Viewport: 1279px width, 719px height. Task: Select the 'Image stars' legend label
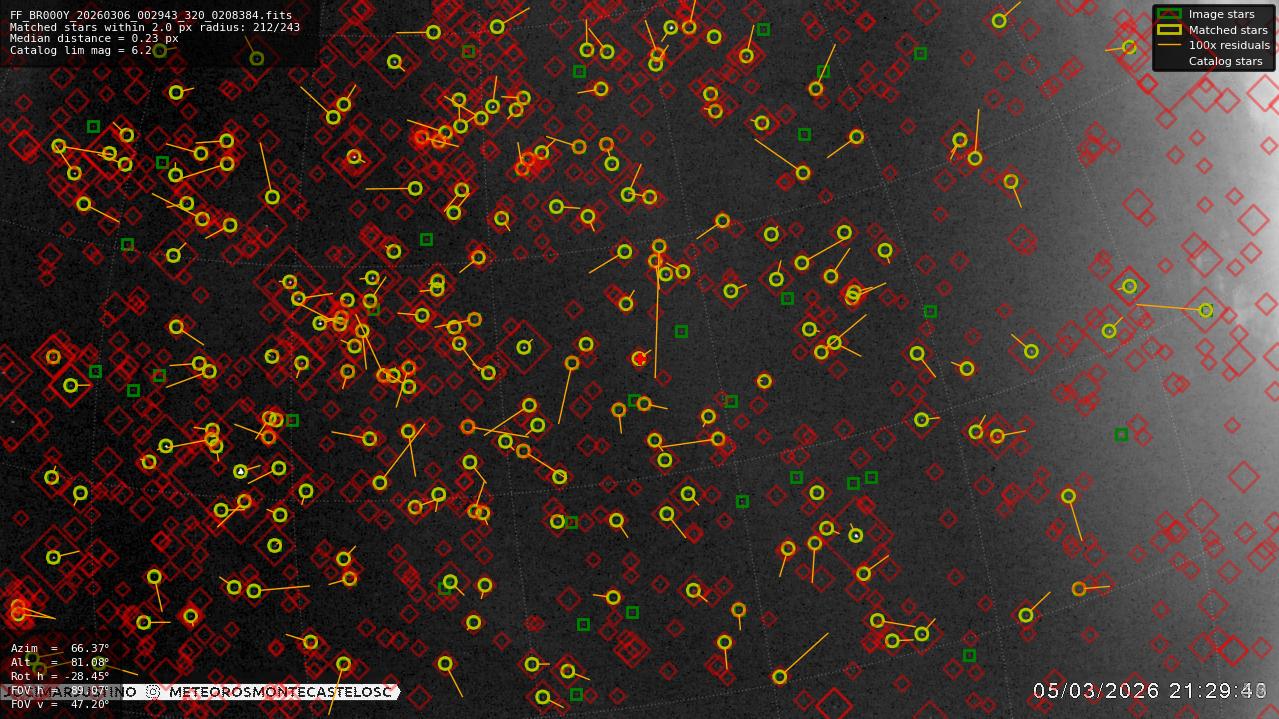[x=1221, y=14]
